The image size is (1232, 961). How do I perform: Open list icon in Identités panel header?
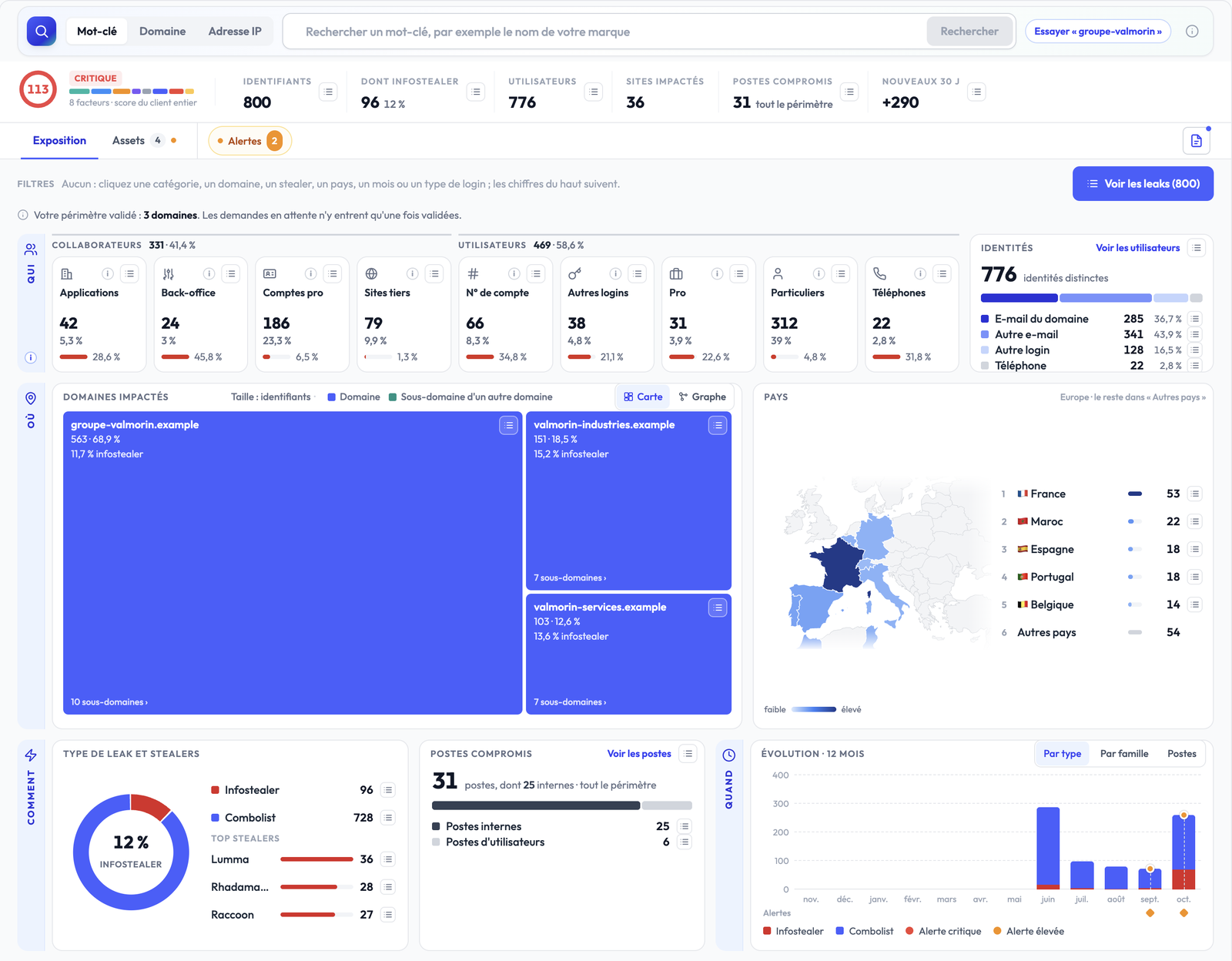pyautogui.click(x=1197, y=248)
